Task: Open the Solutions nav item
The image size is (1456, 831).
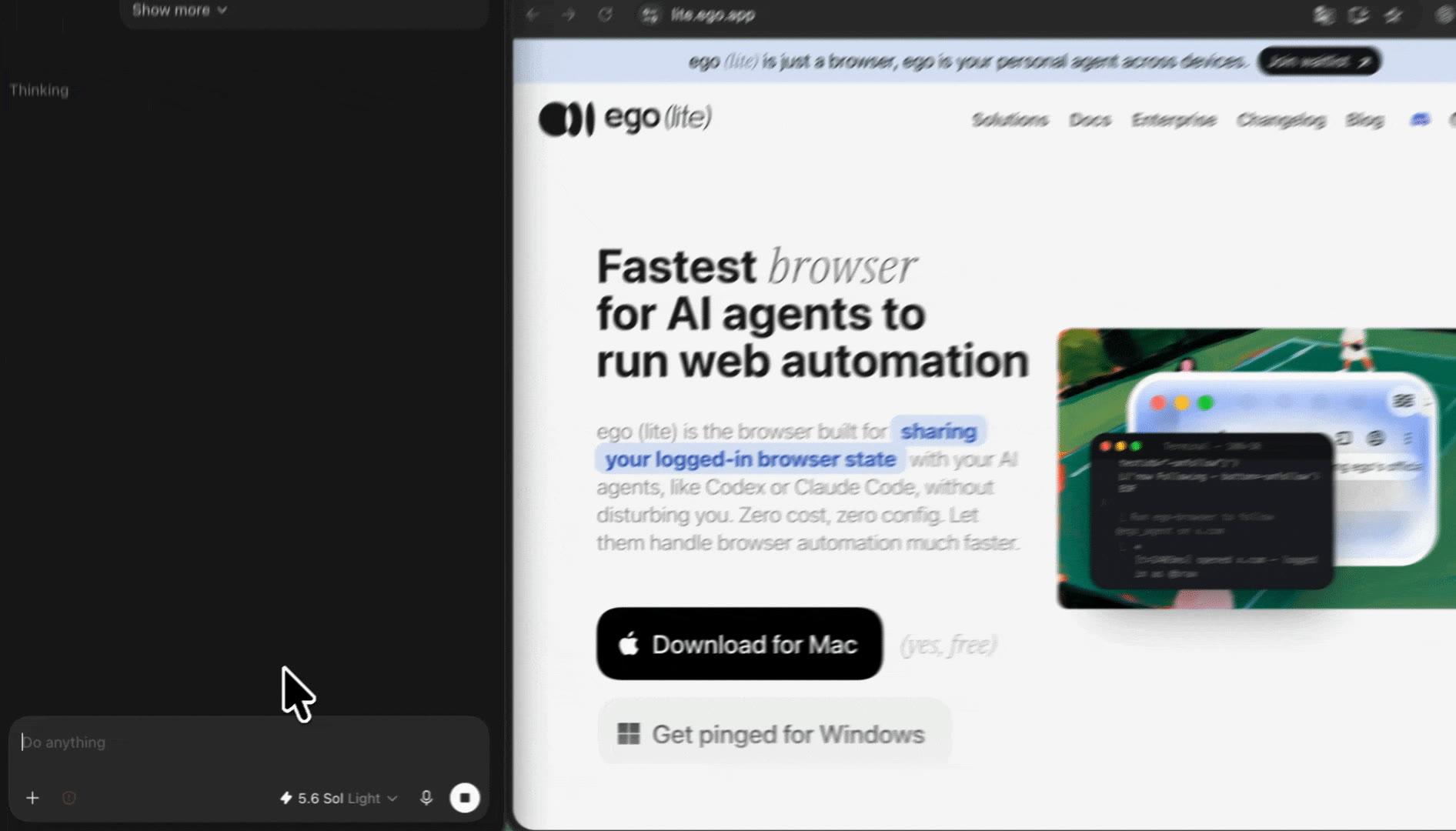Action: pyautogui.click(x=1010, y=120)
